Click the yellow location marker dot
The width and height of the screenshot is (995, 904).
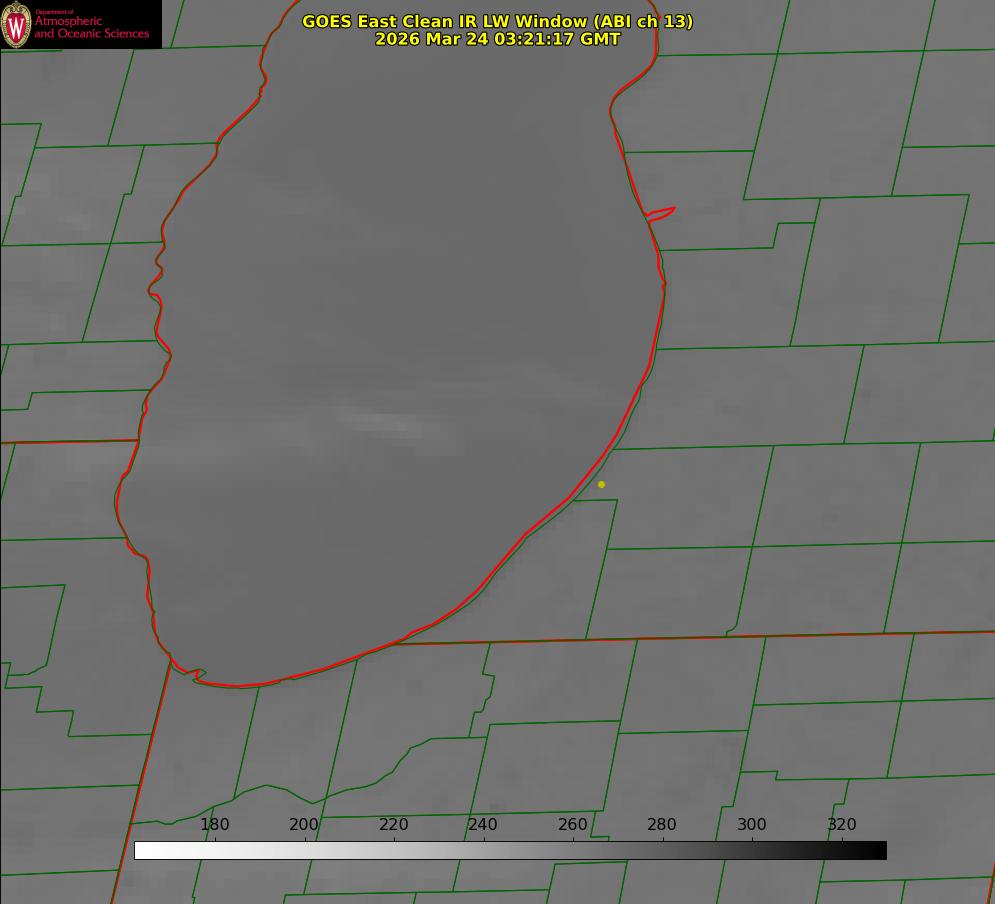tap(602, 485)
